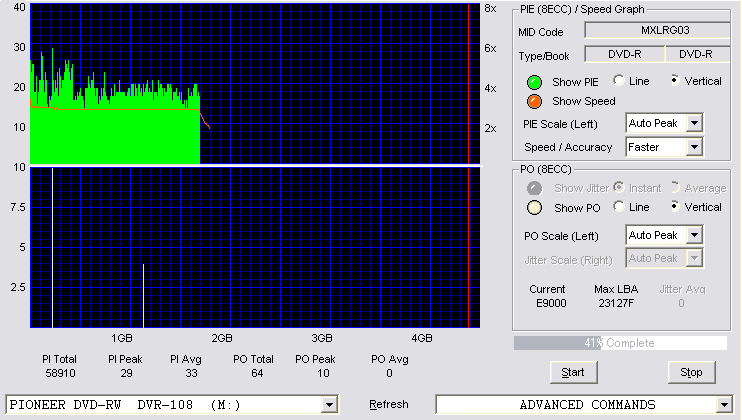
Task: Click the grayed Show Jitter indicator
Action: [x=534, y=188]
